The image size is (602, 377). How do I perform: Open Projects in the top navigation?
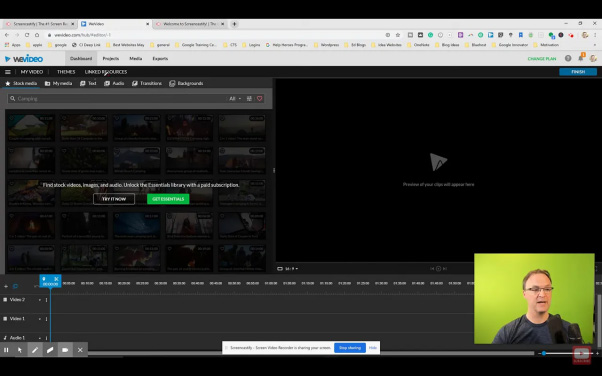[x=111, y=59]
